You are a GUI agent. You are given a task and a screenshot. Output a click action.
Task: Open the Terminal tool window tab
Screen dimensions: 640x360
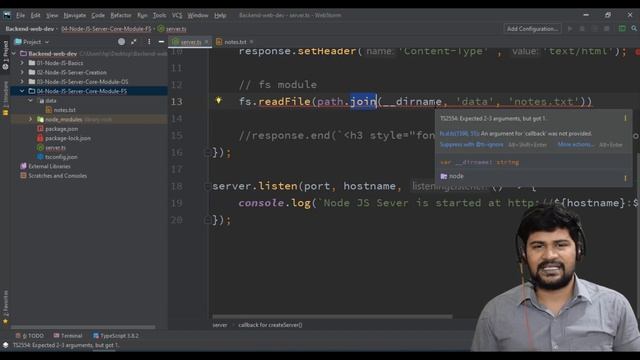[x=68, y=336]
